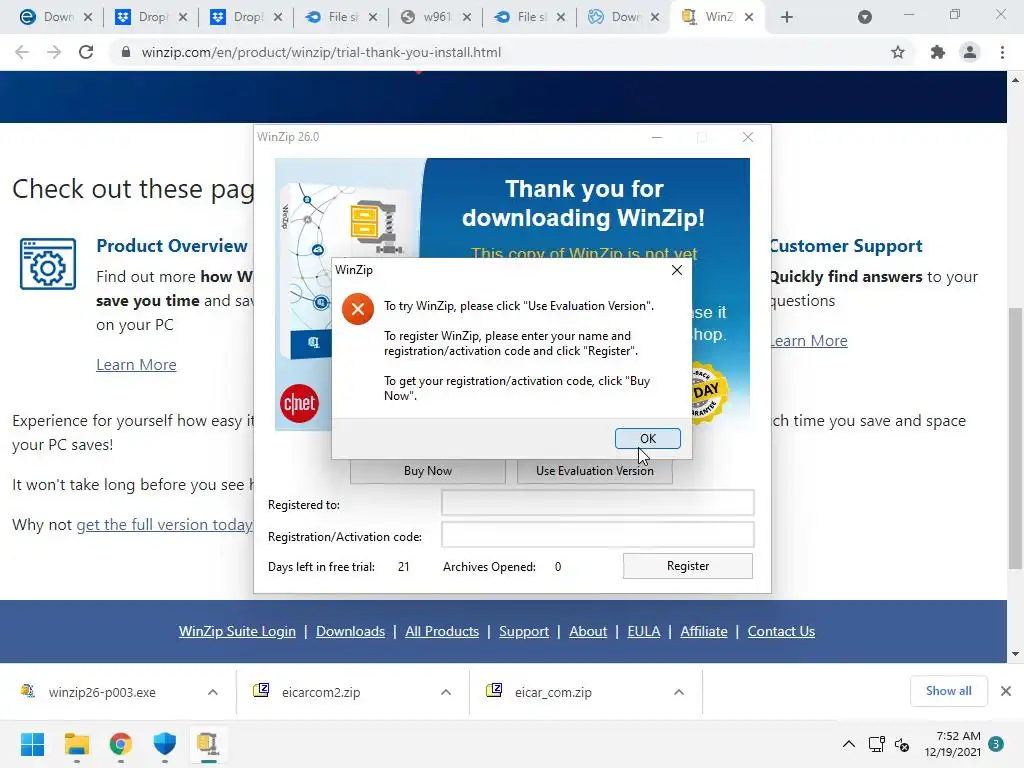The width and height of the screenshot is (1024, 768).
Task: Click the padlock site info icon
Action: point(125,52)
